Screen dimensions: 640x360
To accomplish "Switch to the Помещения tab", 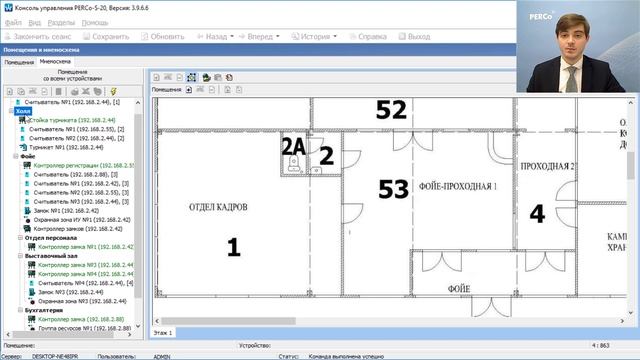I will point(19,62).
